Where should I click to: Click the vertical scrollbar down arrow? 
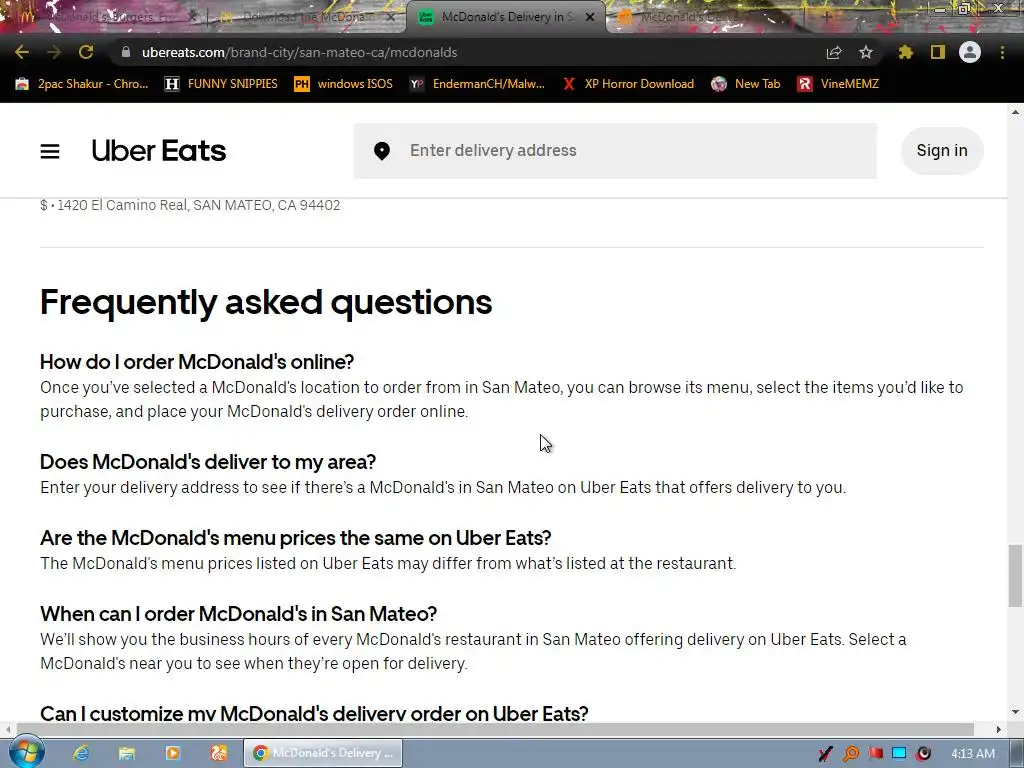(1015, 712)
